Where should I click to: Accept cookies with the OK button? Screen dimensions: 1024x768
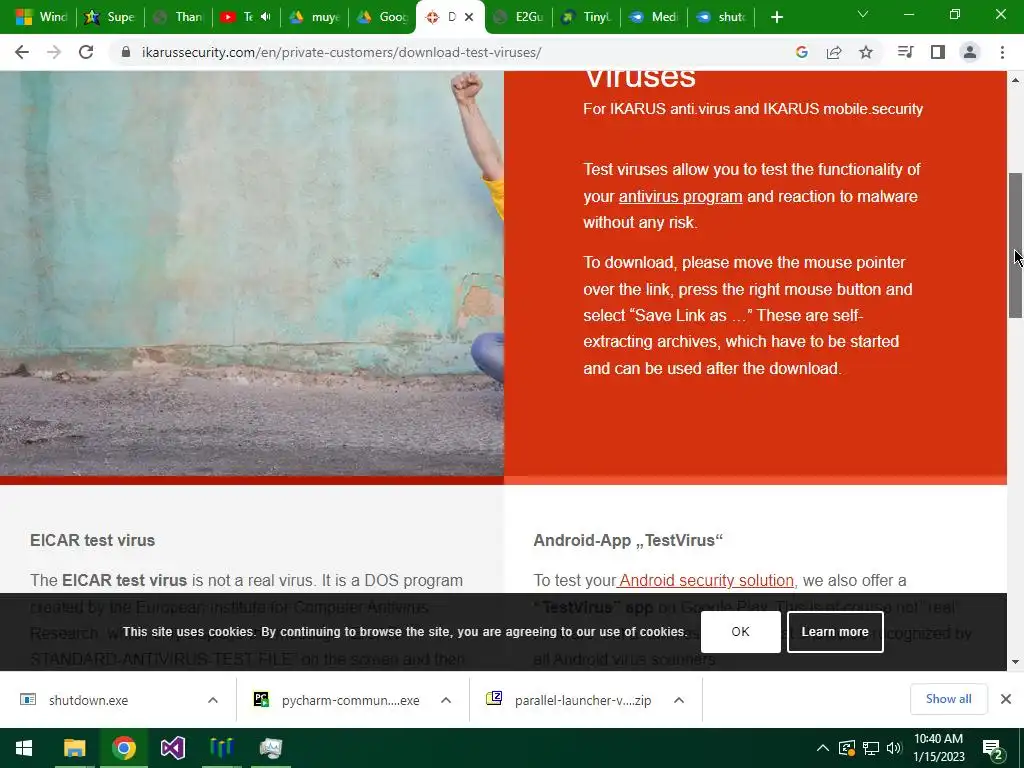(741, 632)
